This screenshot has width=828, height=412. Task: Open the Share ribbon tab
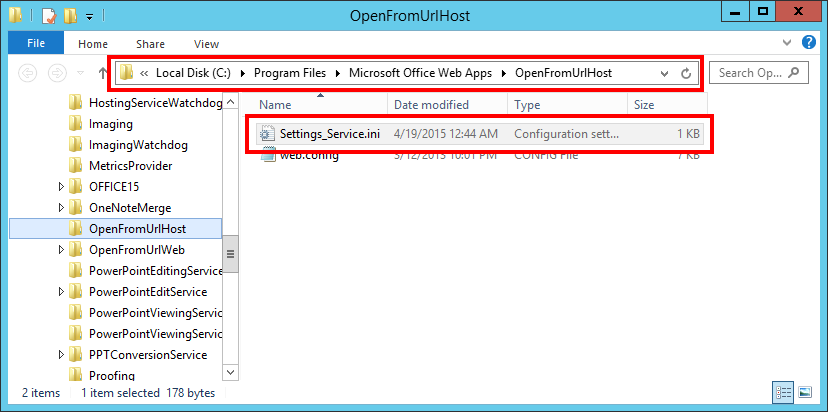150,44
